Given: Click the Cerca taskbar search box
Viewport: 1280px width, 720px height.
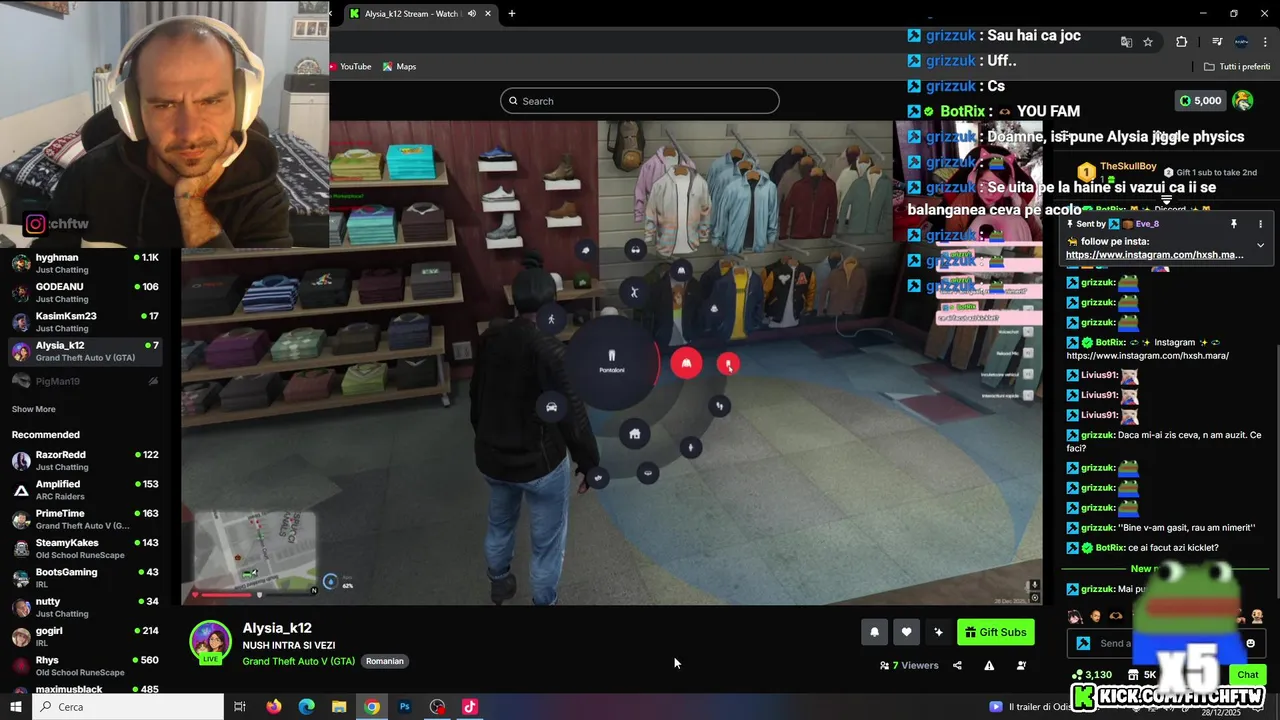Looking at the screenshot, I should click(x=128, y=707).
